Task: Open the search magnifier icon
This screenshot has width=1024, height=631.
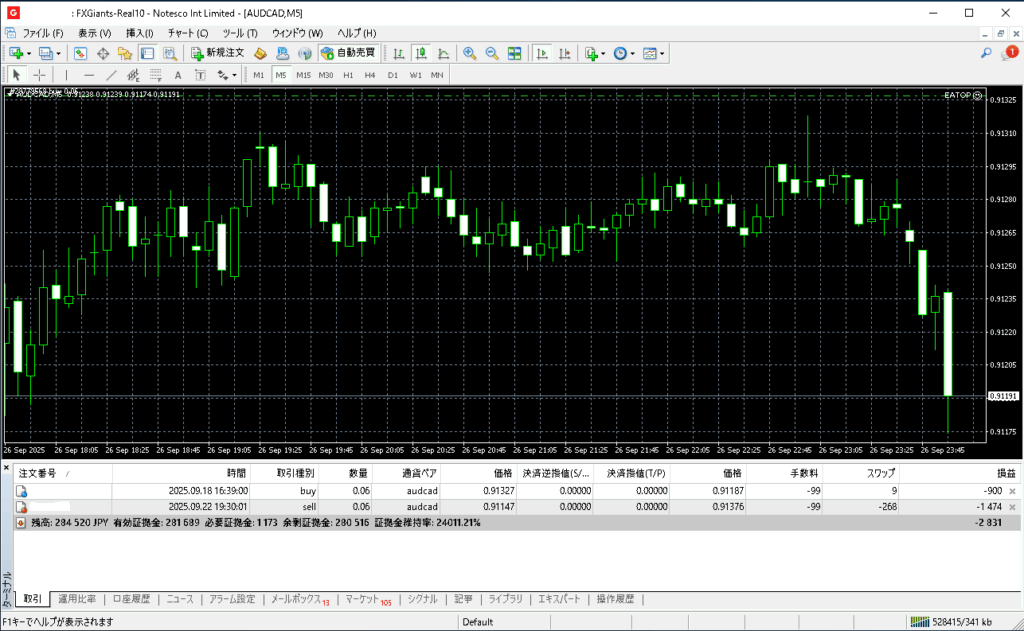Action: tap(986, 53)
